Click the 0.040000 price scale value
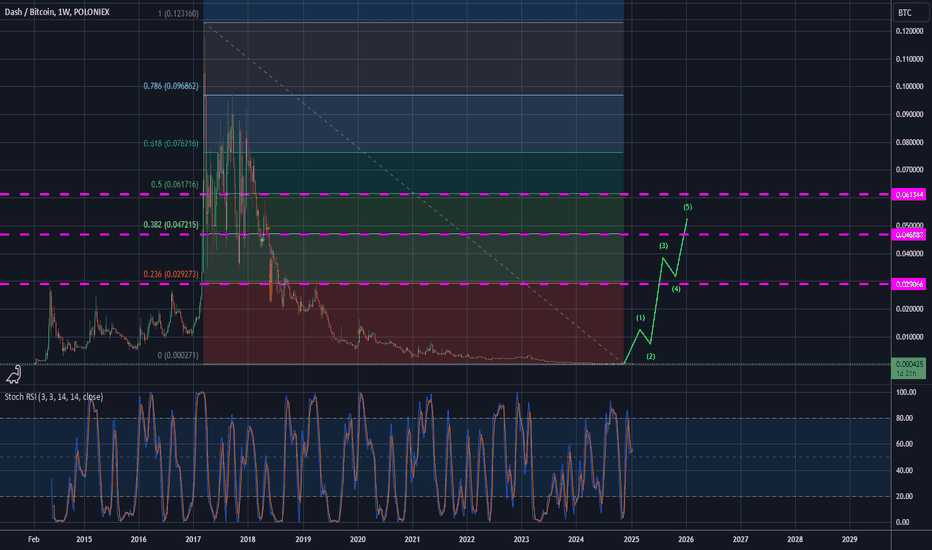This screenshot has height=550, width=932. coord(909,253)
